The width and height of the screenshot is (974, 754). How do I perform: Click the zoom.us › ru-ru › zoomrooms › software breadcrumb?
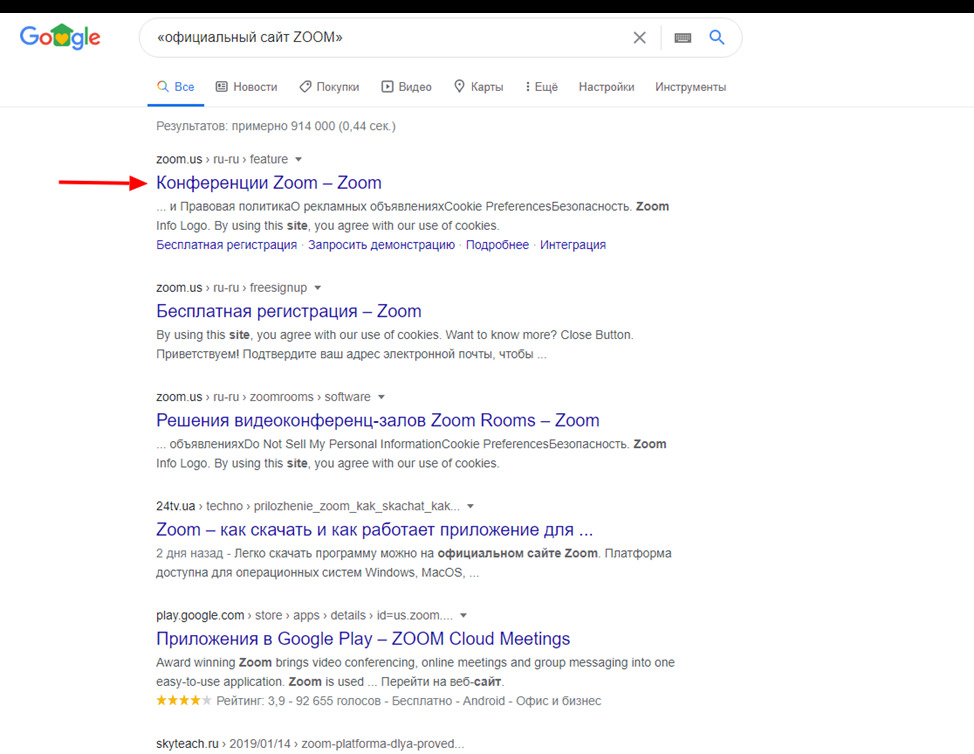263,397
